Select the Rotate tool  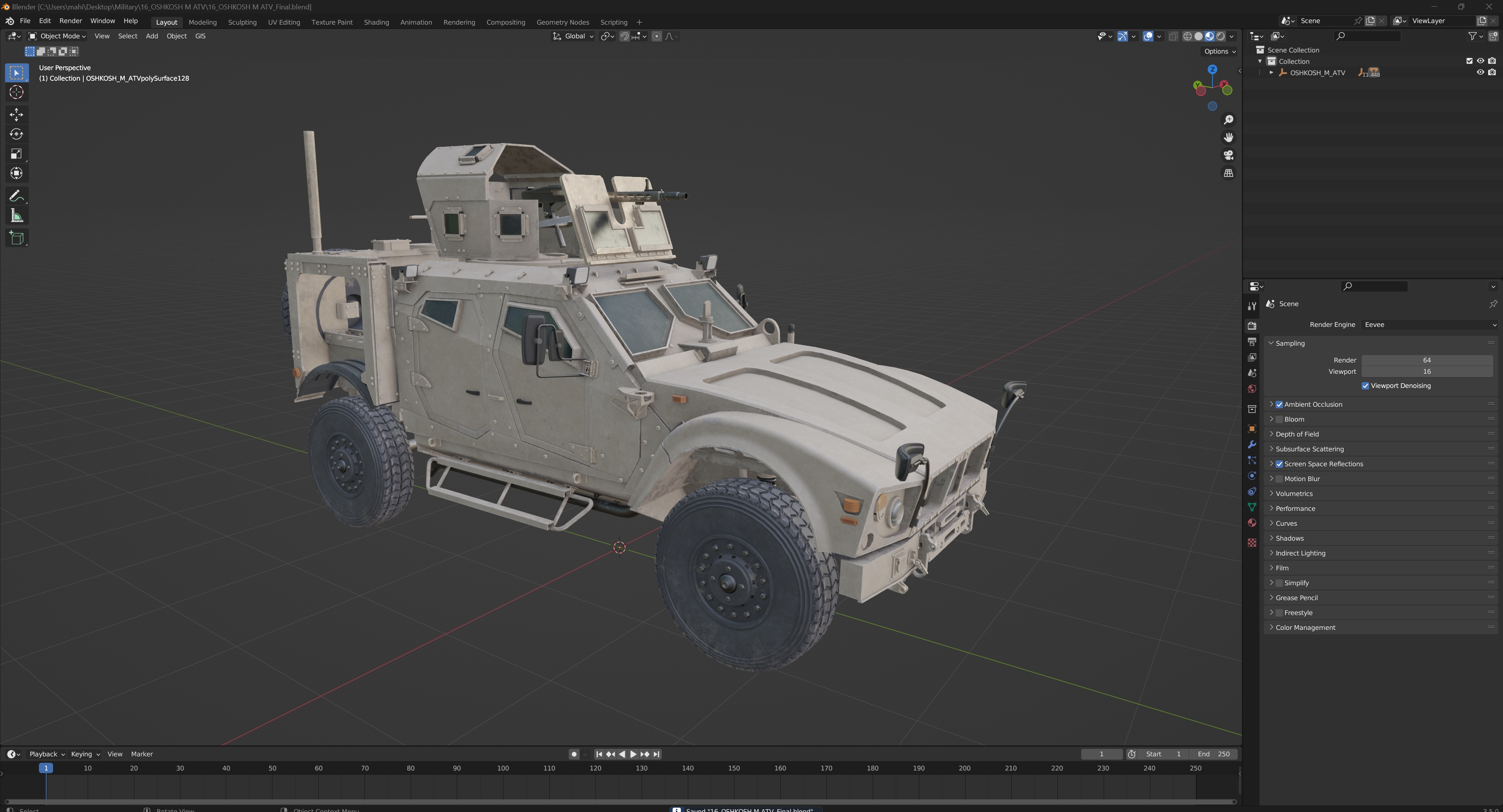pos(16,134)
